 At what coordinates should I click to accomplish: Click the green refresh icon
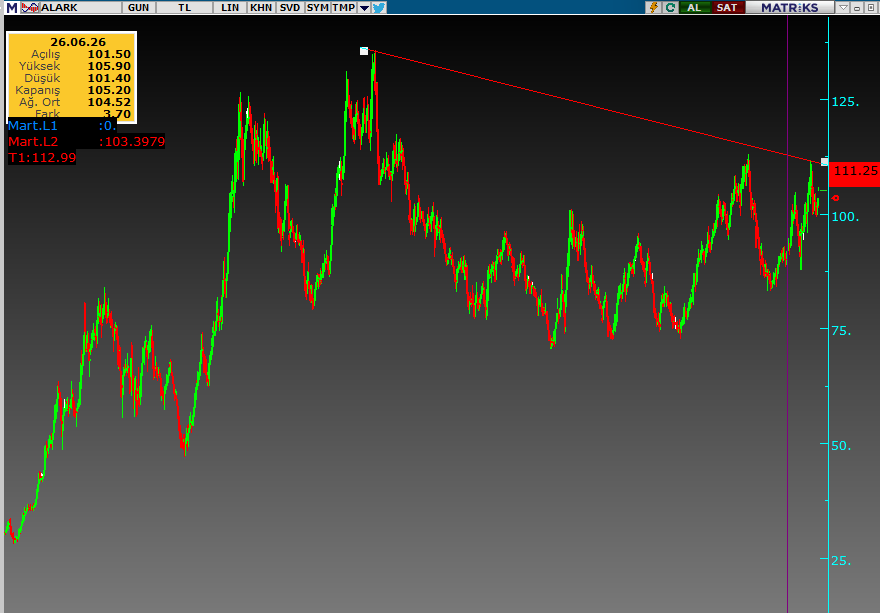(670, 7)
